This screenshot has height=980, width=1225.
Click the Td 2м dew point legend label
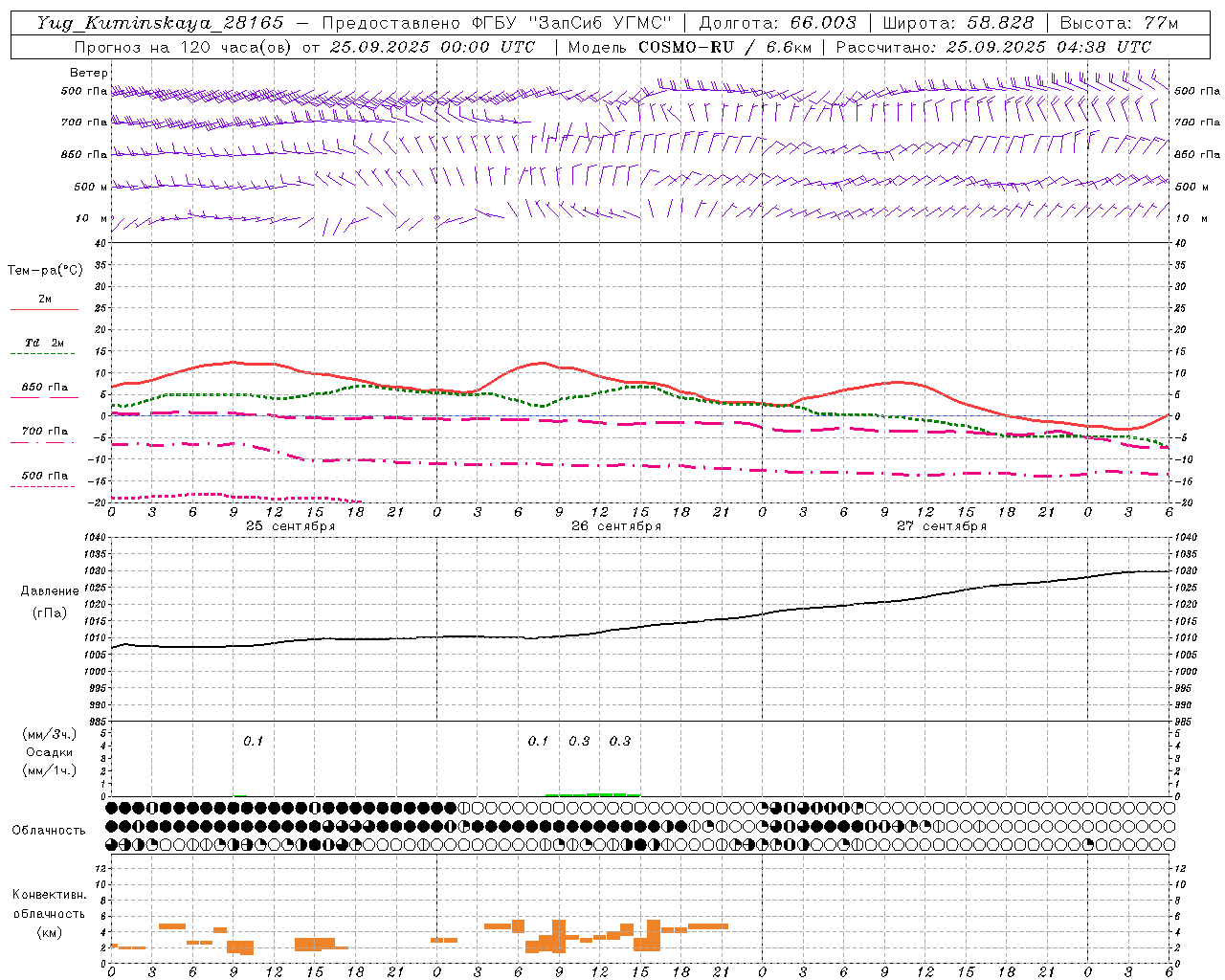click(x=44, y=343)
